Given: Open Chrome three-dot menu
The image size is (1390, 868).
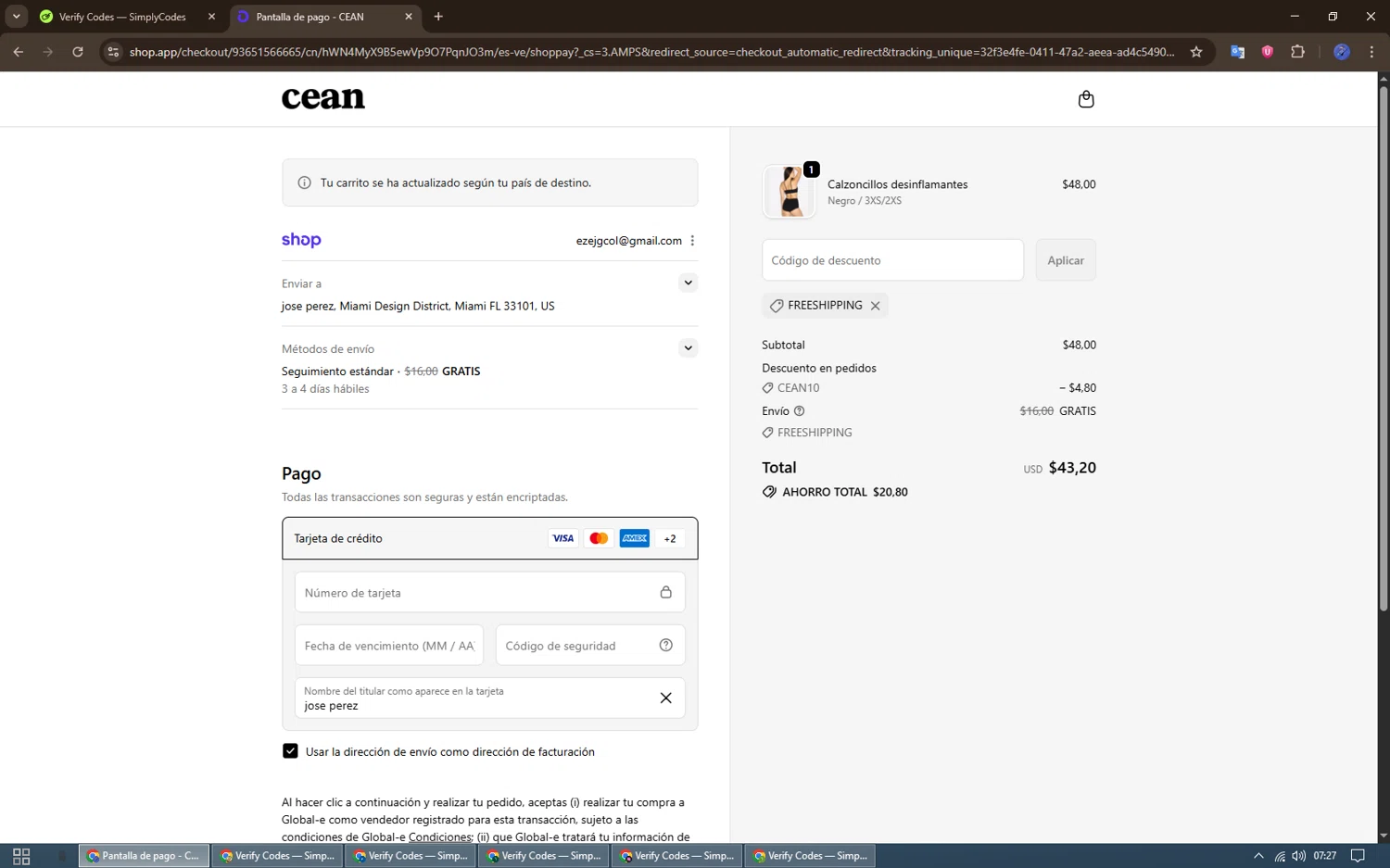Looking at the screenshot, I should pos(1371,52).
